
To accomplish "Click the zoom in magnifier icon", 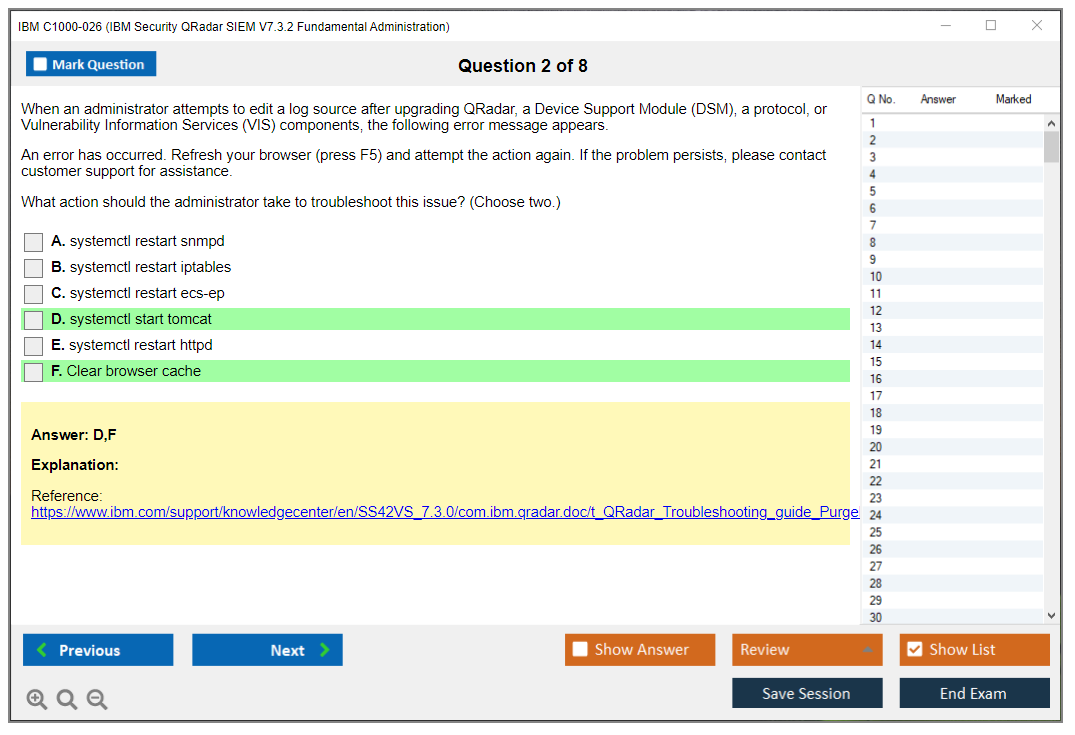I will point(37,700).
